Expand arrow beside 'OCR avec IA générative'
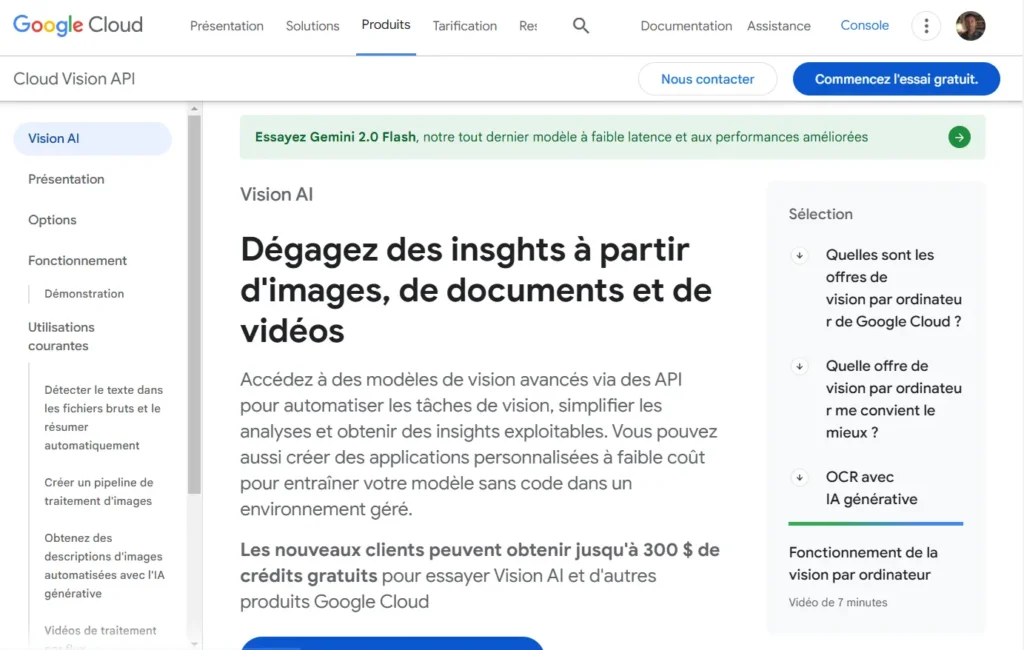The width and height of the screenshot is (1024, 650). tap(799, 478)
